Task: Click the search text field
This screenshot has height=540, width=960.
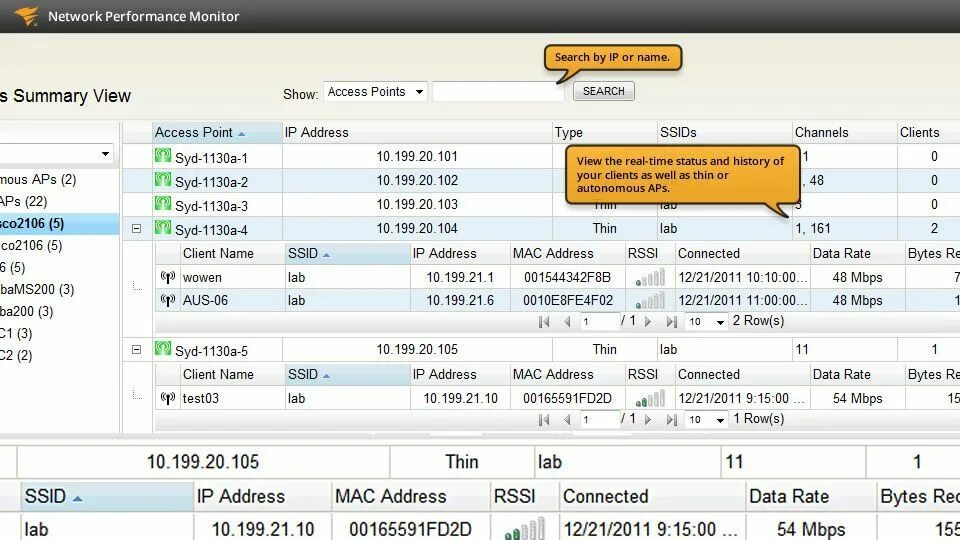Action: [497, 92]
